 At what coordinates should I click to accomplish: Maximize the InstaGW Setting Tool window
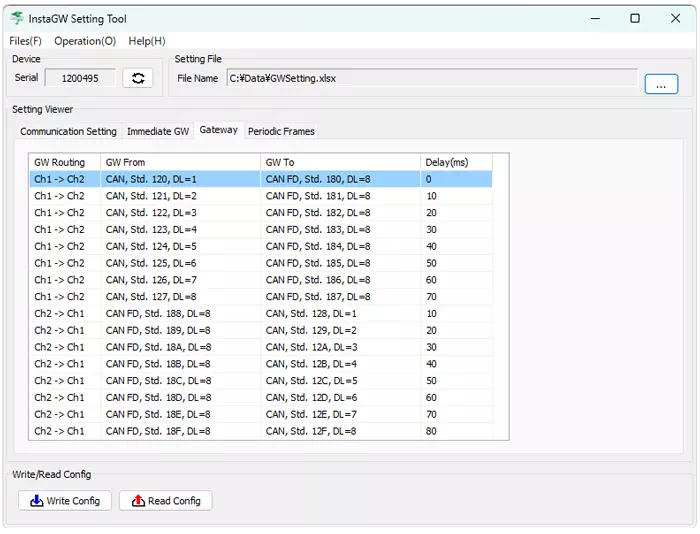click(x=635, y=18)
